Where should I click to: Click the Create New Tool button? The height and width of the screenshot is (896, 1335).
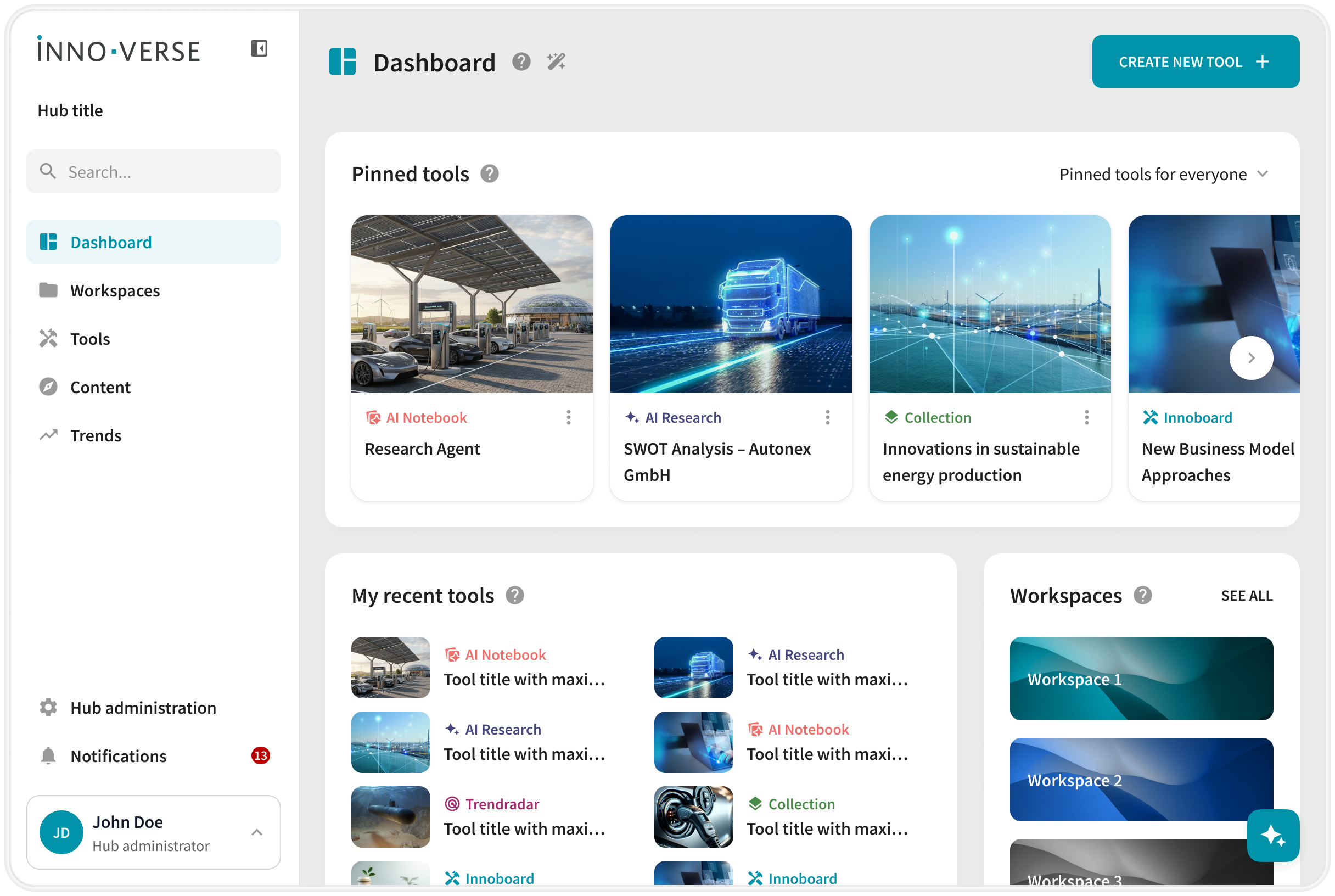pos(1195,61)
